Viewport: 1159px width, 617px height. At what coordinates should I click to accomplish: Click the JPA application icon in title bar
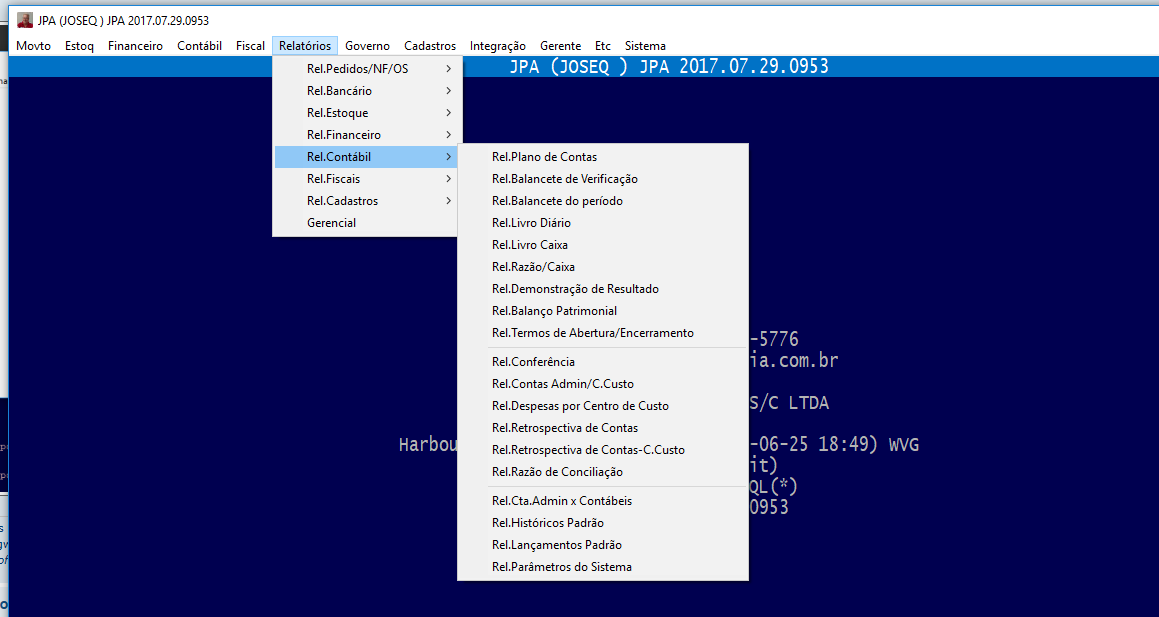click(x=24, y=21)
